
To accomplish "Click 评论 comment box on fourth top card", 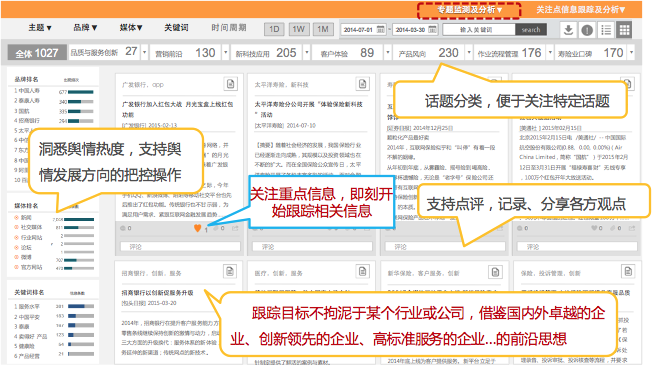I will click(x=578, y=246).
